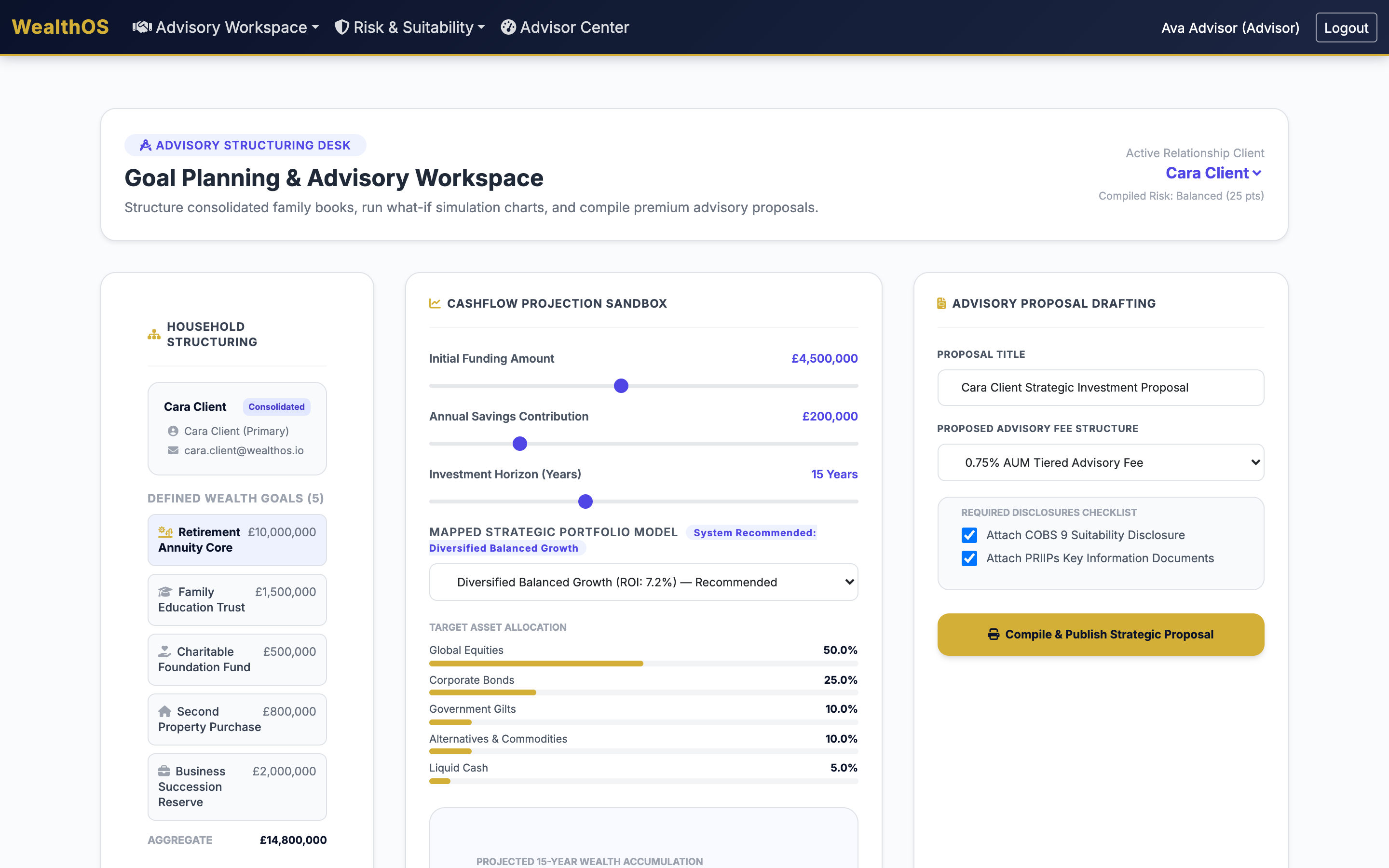Click the drafting compass icon in Advisory Structuring Desk badge
Screen dimensions: 1389x868
145,145
